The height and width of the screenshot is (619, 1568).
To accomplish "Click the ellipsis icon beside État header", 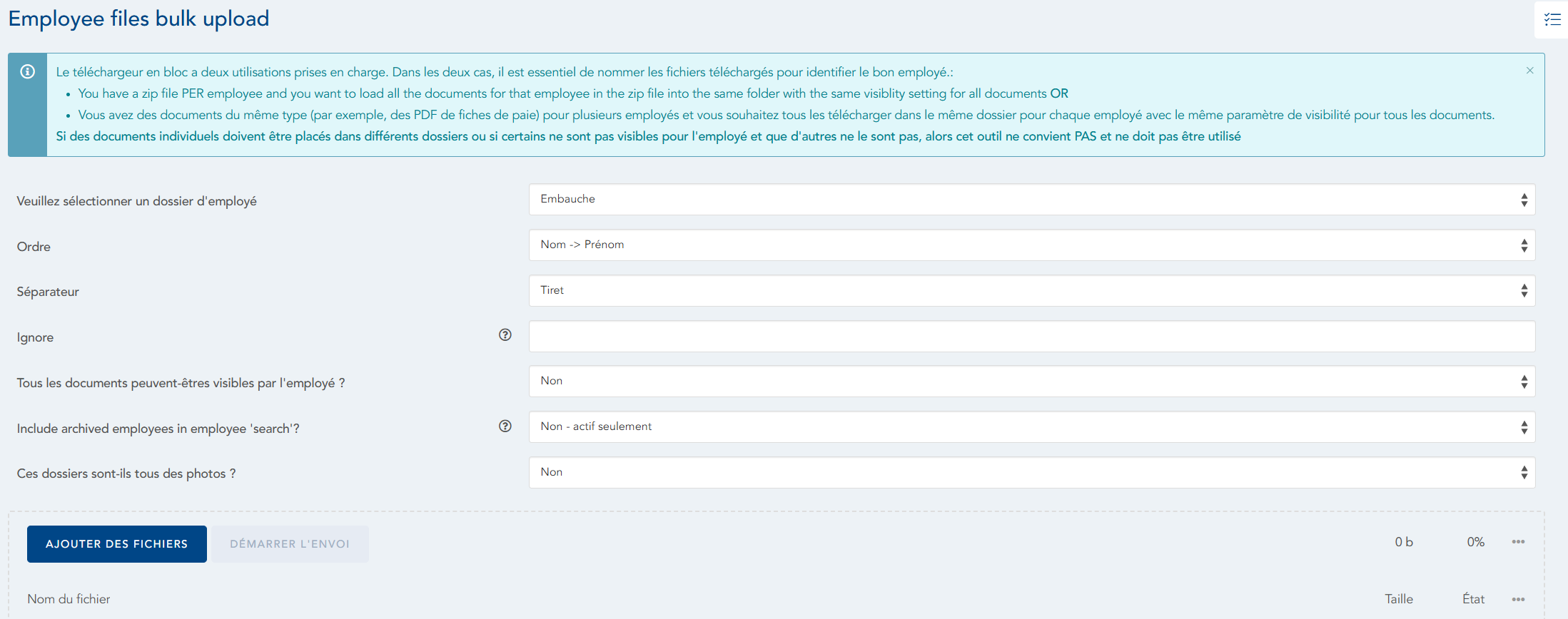I will pyautogui.click(x=1518, y=600).
